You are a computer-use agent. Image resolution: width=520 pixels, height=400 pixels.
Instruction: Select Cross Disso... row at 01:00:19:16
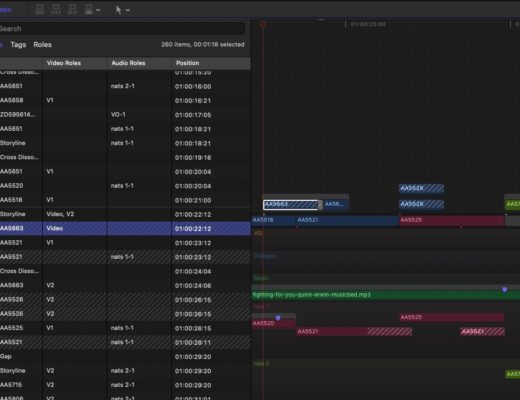(x=125, y=157)
